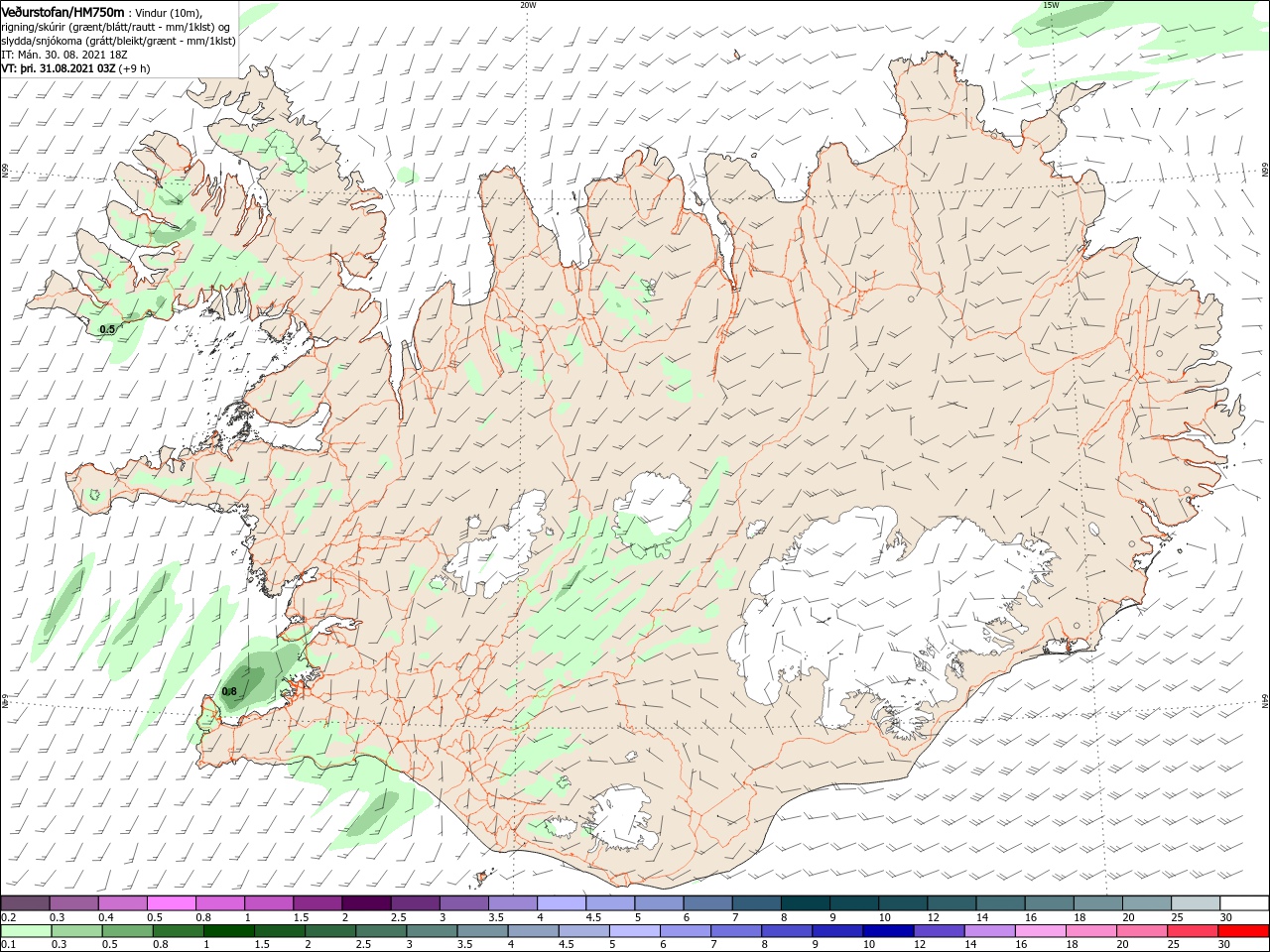
Task: Pick the palest green rain swatch starting at 0.1
Action: [25, 931]
